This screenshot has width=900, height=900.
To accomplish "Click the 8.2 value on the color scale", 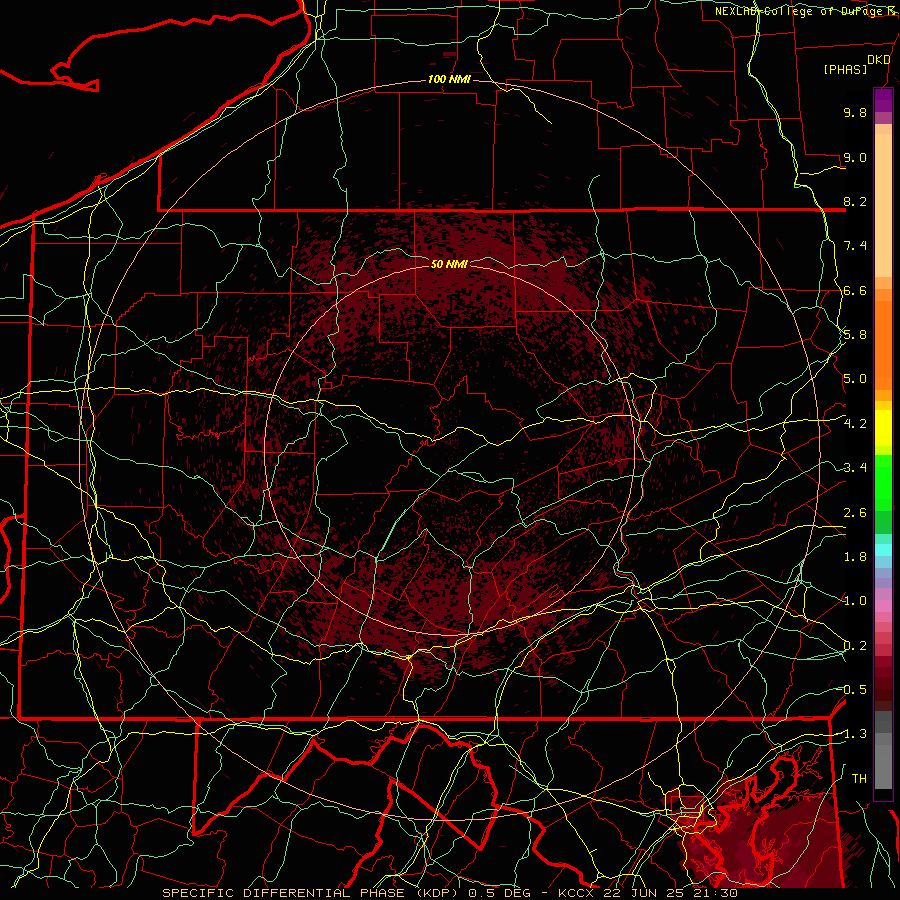I will tap(855, 201).
